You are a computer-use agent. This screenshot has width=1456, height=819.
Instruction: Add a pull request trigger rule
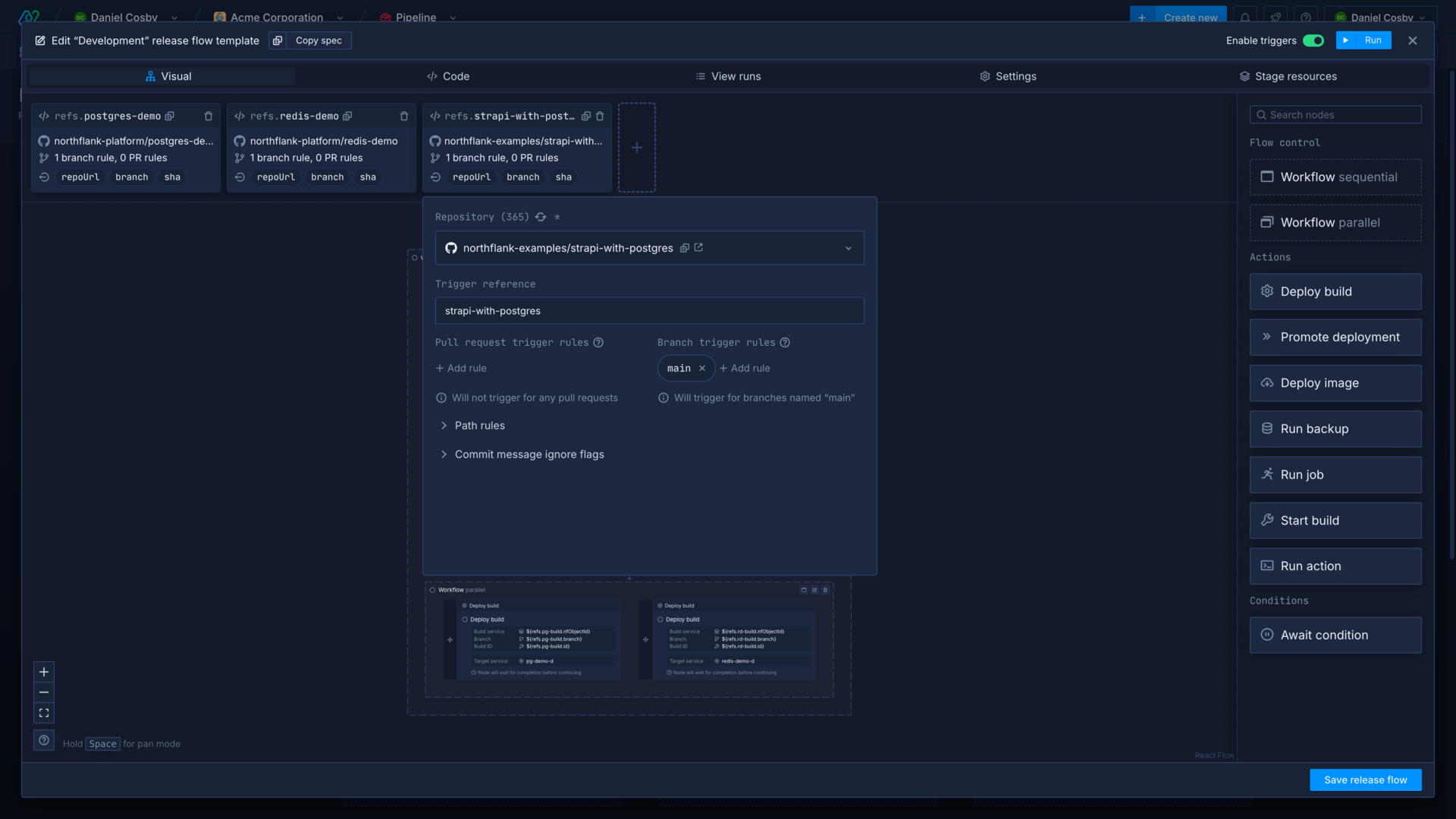[x=461, y=369]
